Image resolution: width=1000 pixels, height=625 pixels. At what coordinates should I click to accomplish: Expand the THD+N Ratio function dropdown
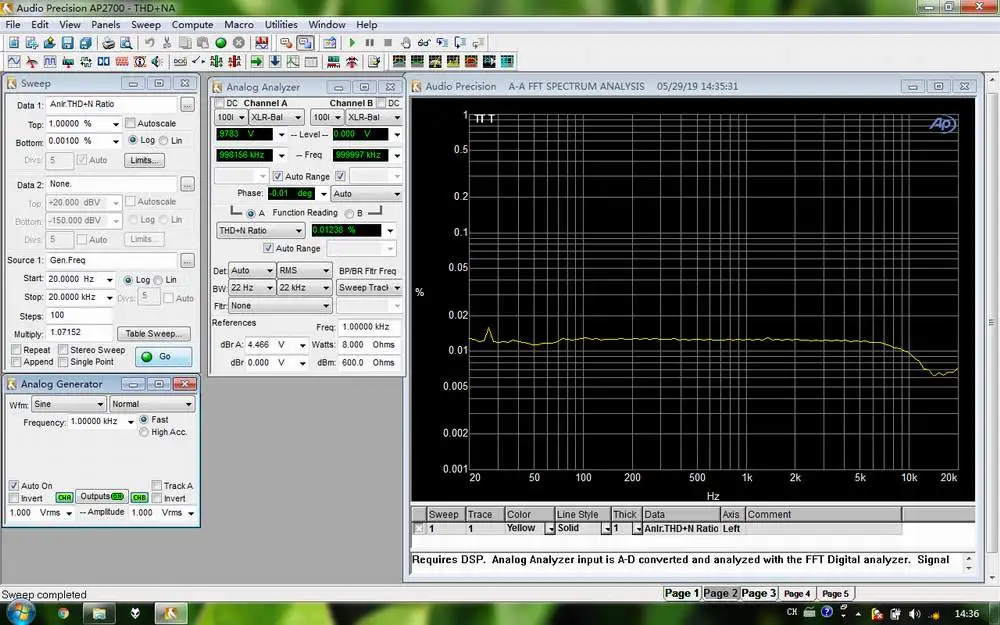299,231
